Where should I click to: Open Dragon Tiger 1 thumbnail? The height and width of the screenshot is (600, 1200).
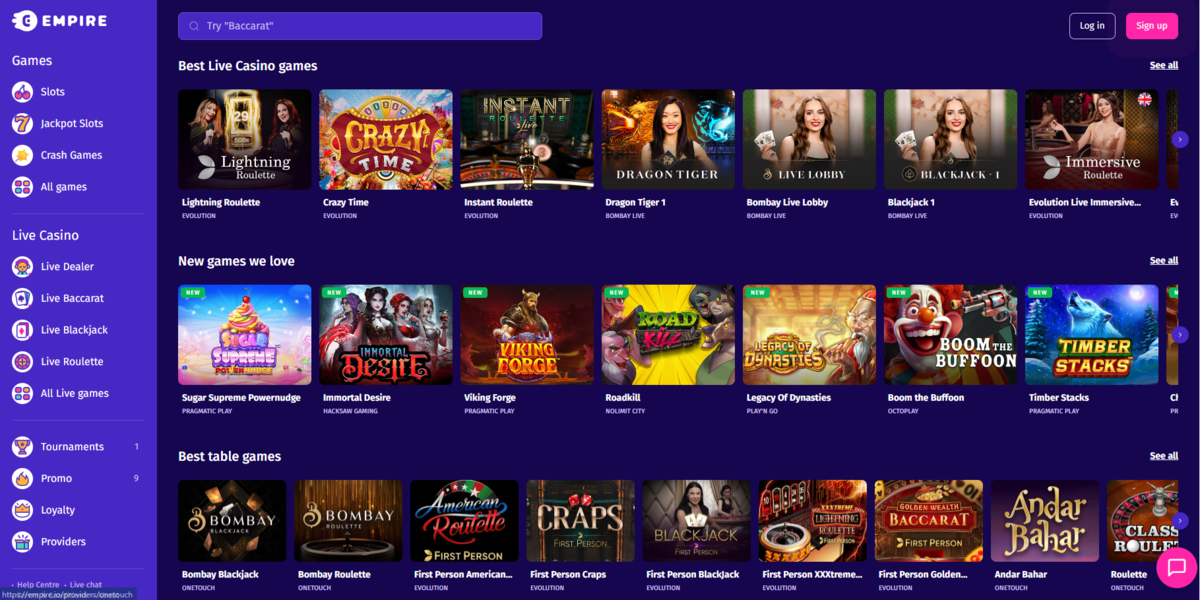pos(668,140)
